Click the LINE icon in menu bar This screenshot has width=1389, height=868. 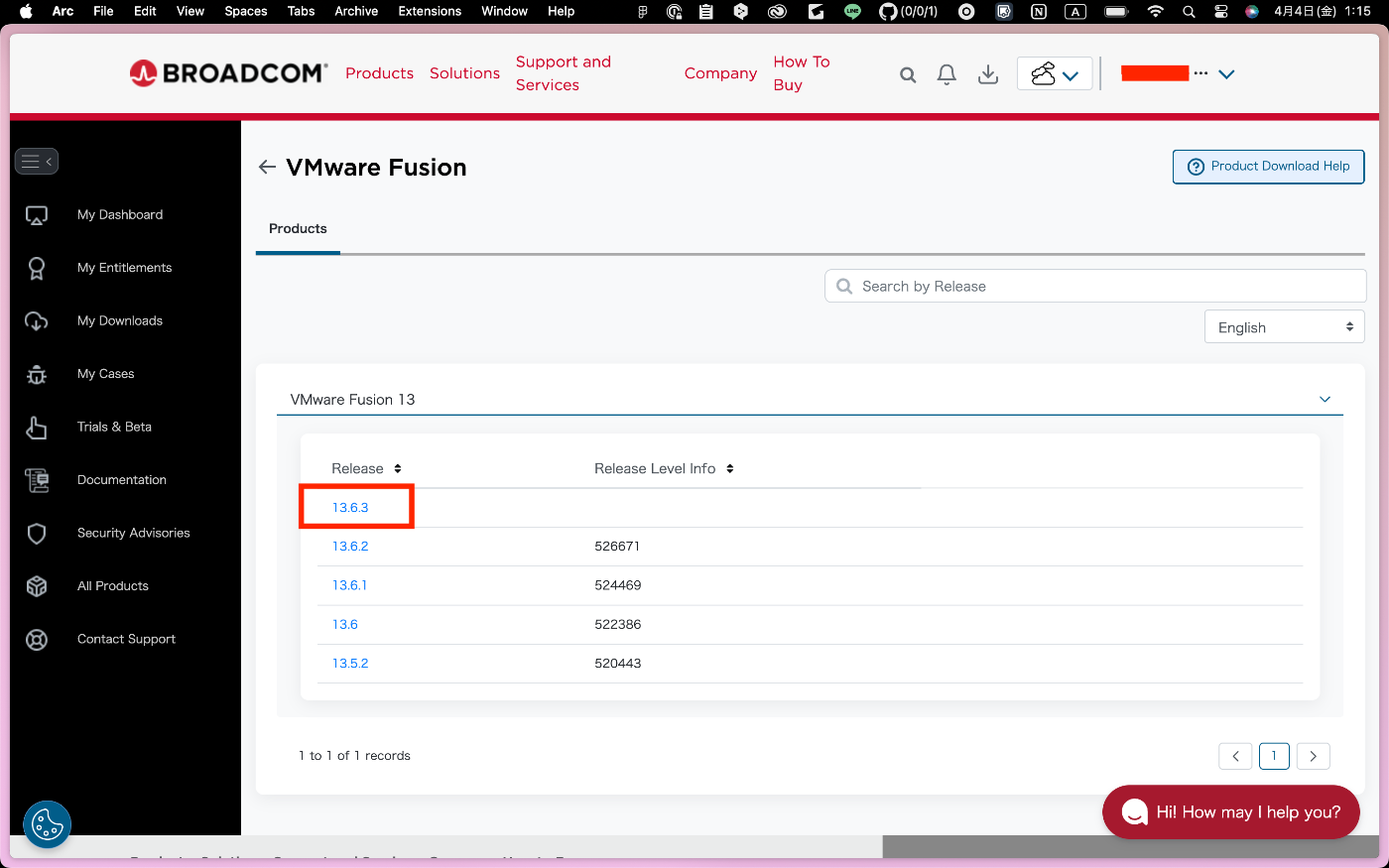pyautogui.click(x=852, y=12)
